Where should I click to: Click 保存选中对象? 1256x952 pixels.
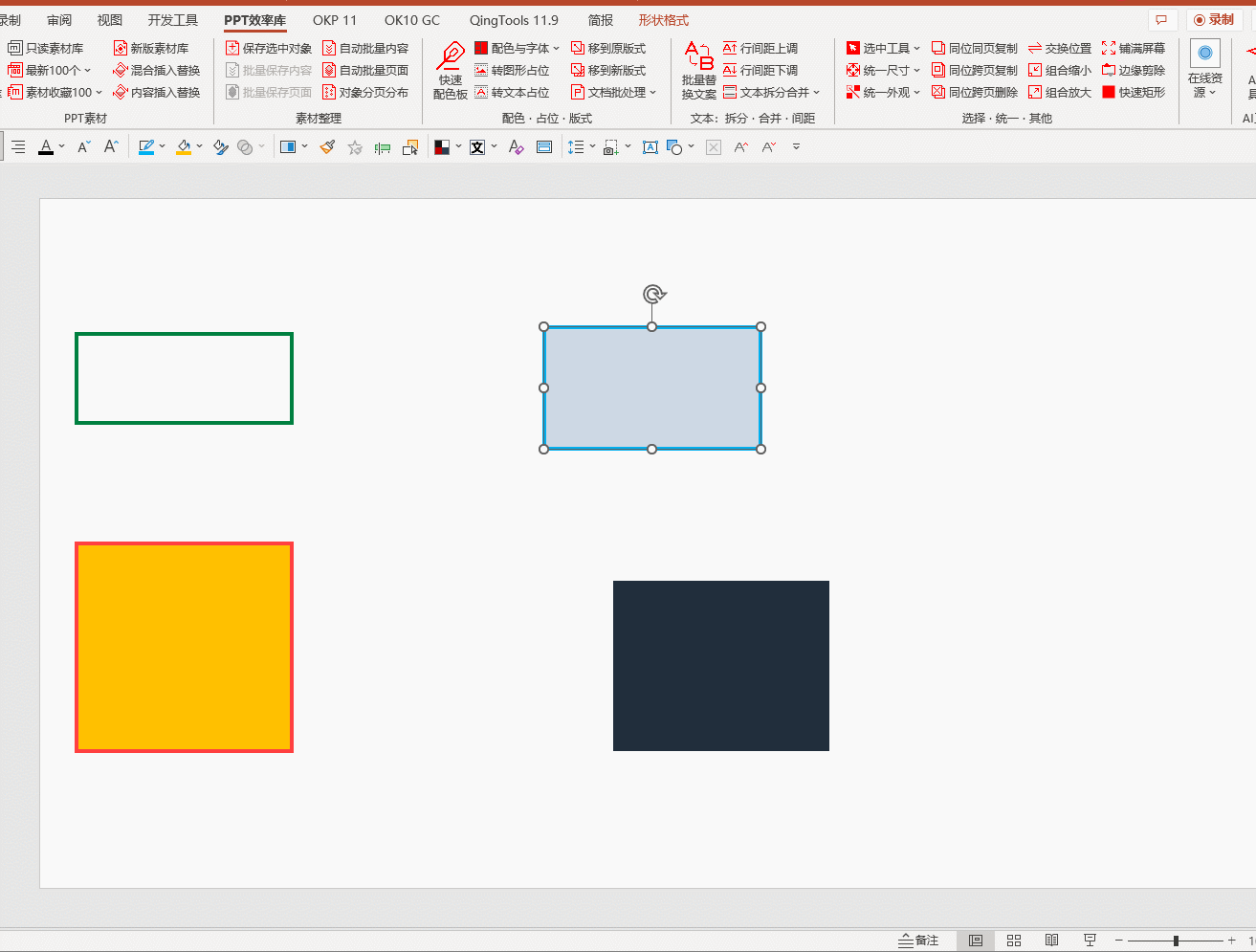(269, 48)
